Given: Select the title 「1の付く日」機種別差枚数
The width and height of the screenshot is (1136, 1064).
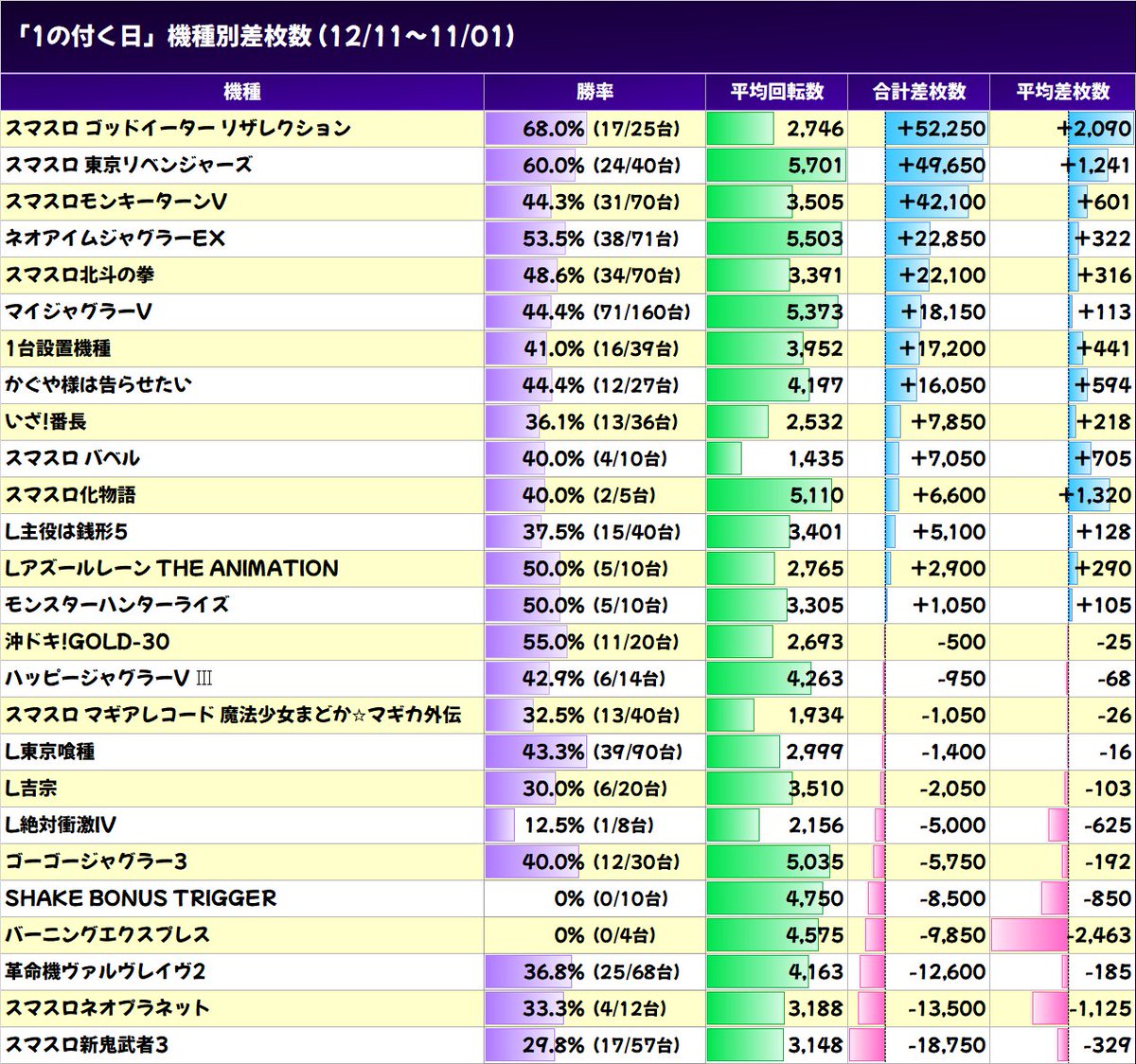Looking at the screenshot, I should [x=165, y=36].
